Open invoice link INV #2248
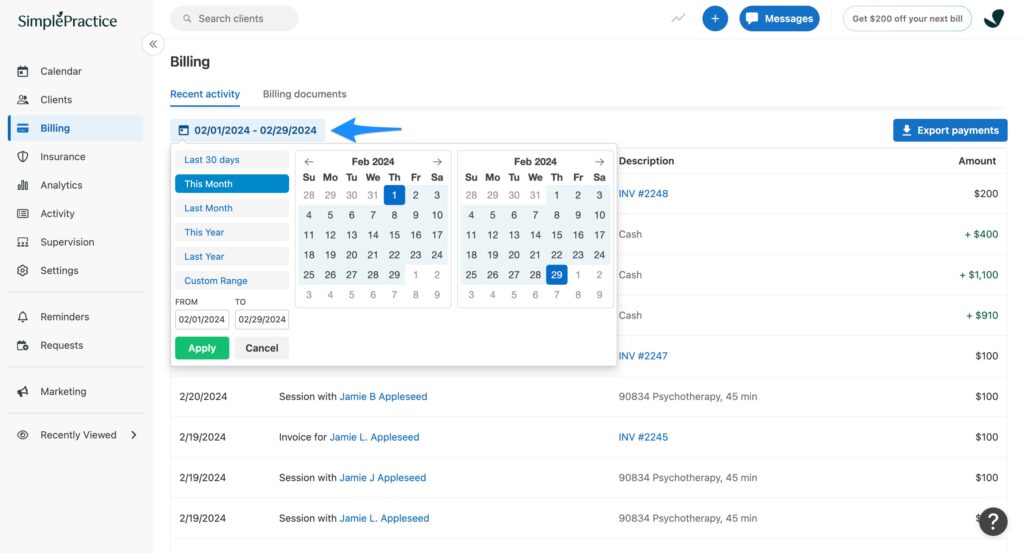1024x553 pixels. coord(643,194)
